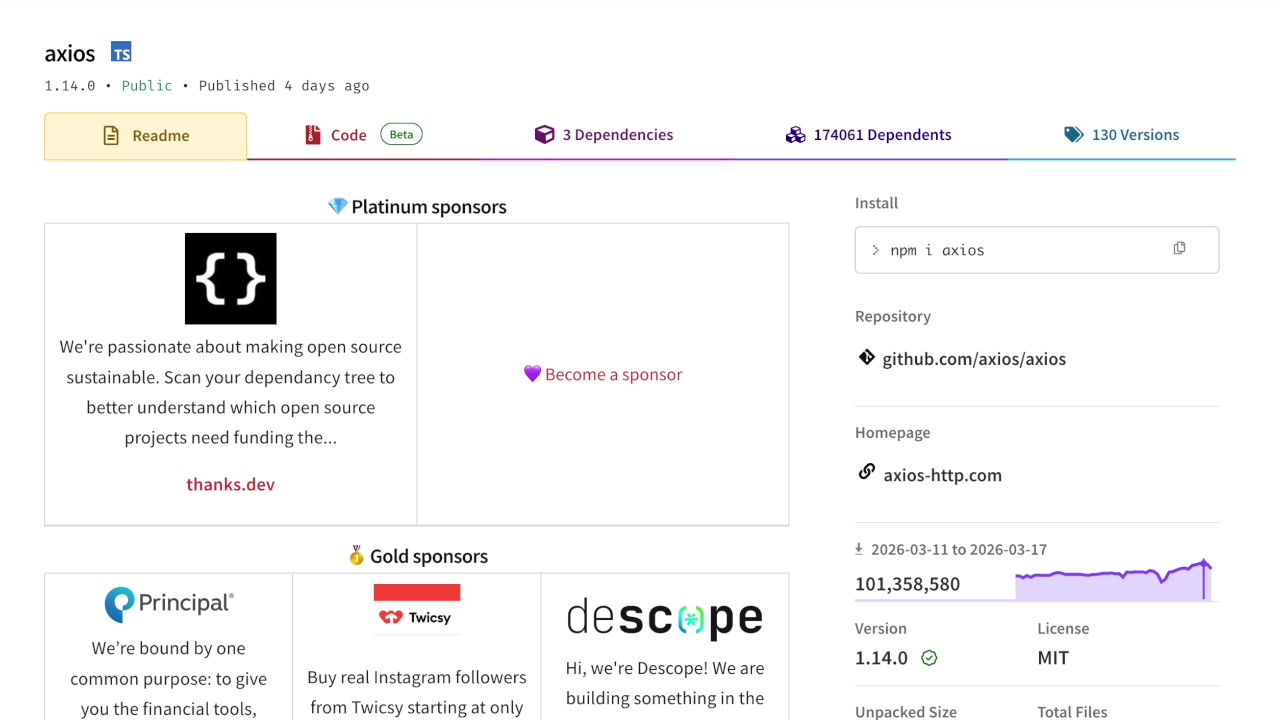Open the 130 Versions tab

point(1136,134)
